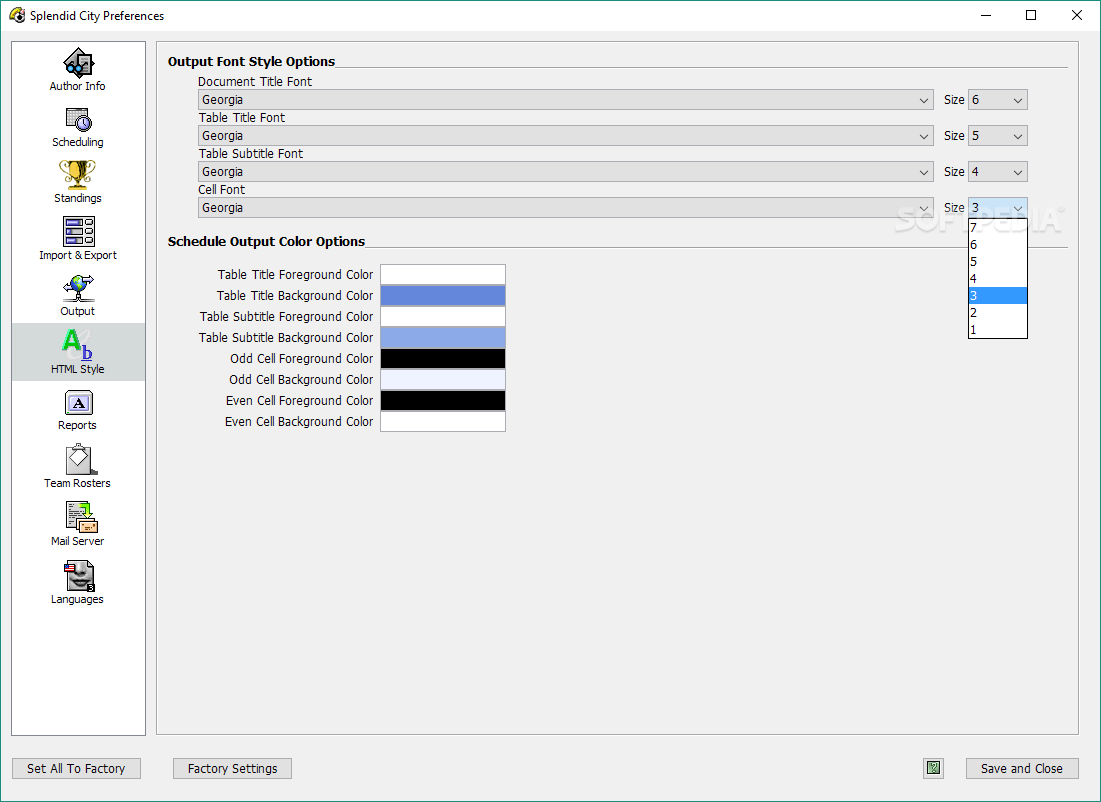Click the Factory Settings button

click(x=232, y=768)
